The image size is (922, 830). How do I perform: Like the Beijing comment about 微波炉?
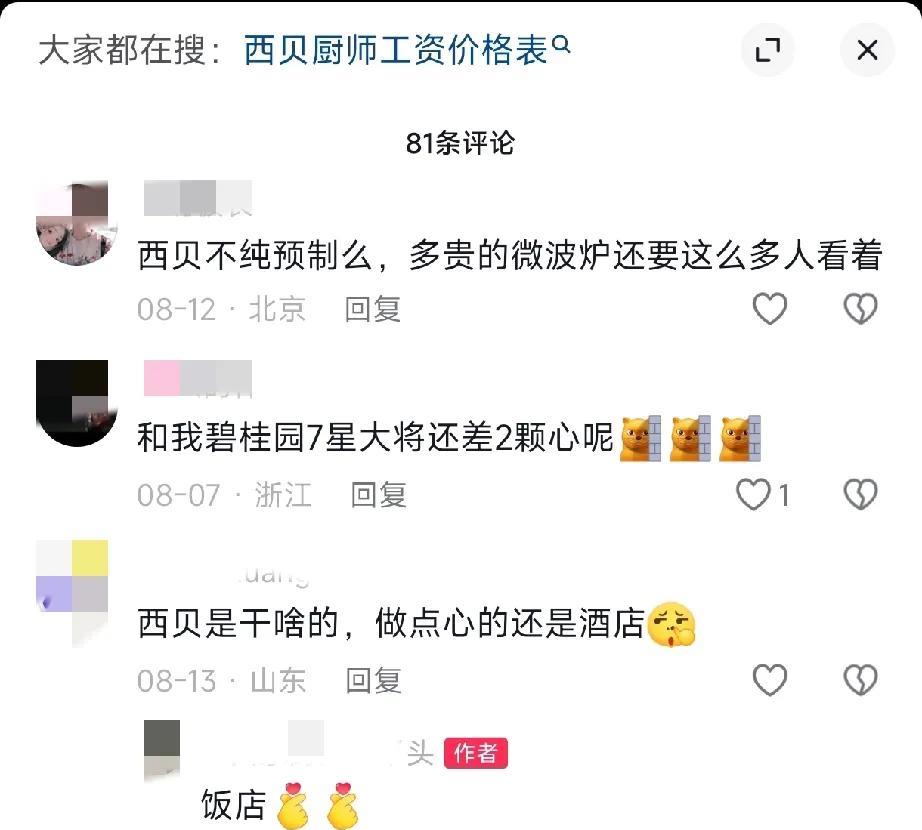pos(770,309)
